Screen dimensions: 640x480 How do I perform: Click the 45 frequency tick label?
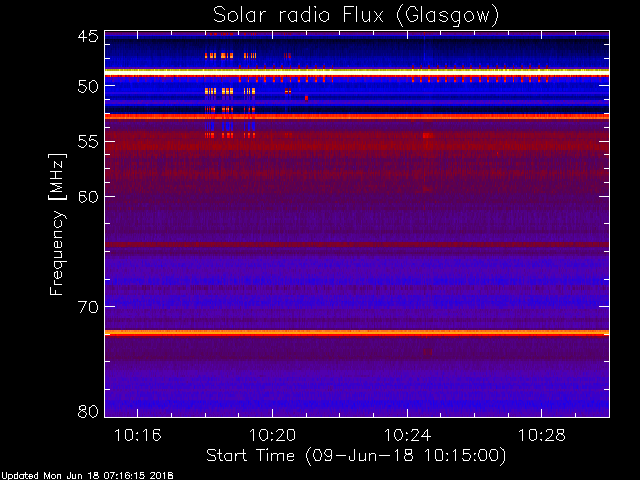coord(88,37)
